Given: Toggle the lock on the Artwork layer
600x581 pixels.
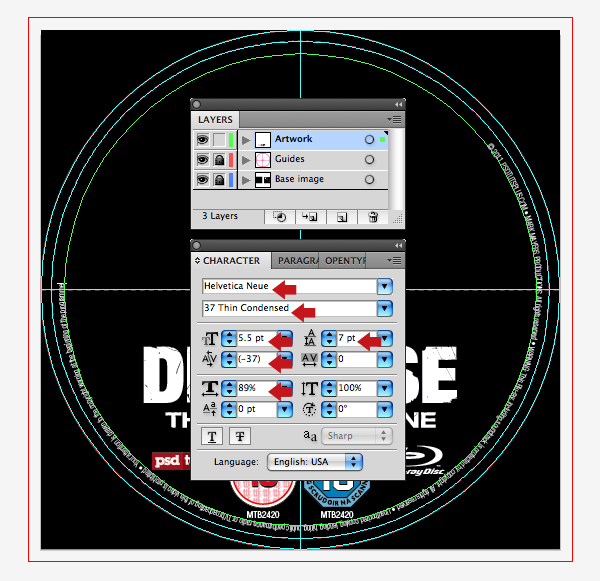Looking at the screenshot, I should pyautogui.click(x=219, y=140).
